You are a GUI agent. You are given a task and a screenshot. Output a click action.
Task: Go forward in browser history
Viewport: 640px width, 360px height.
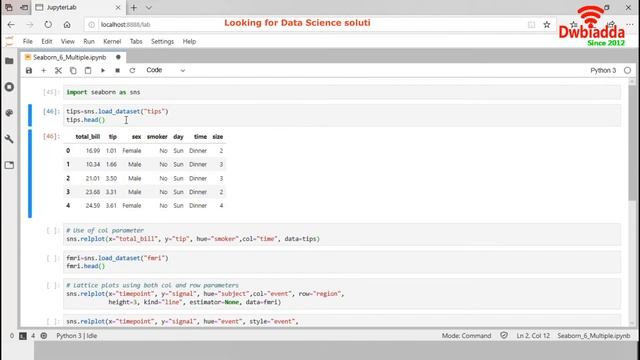[30, 25]
